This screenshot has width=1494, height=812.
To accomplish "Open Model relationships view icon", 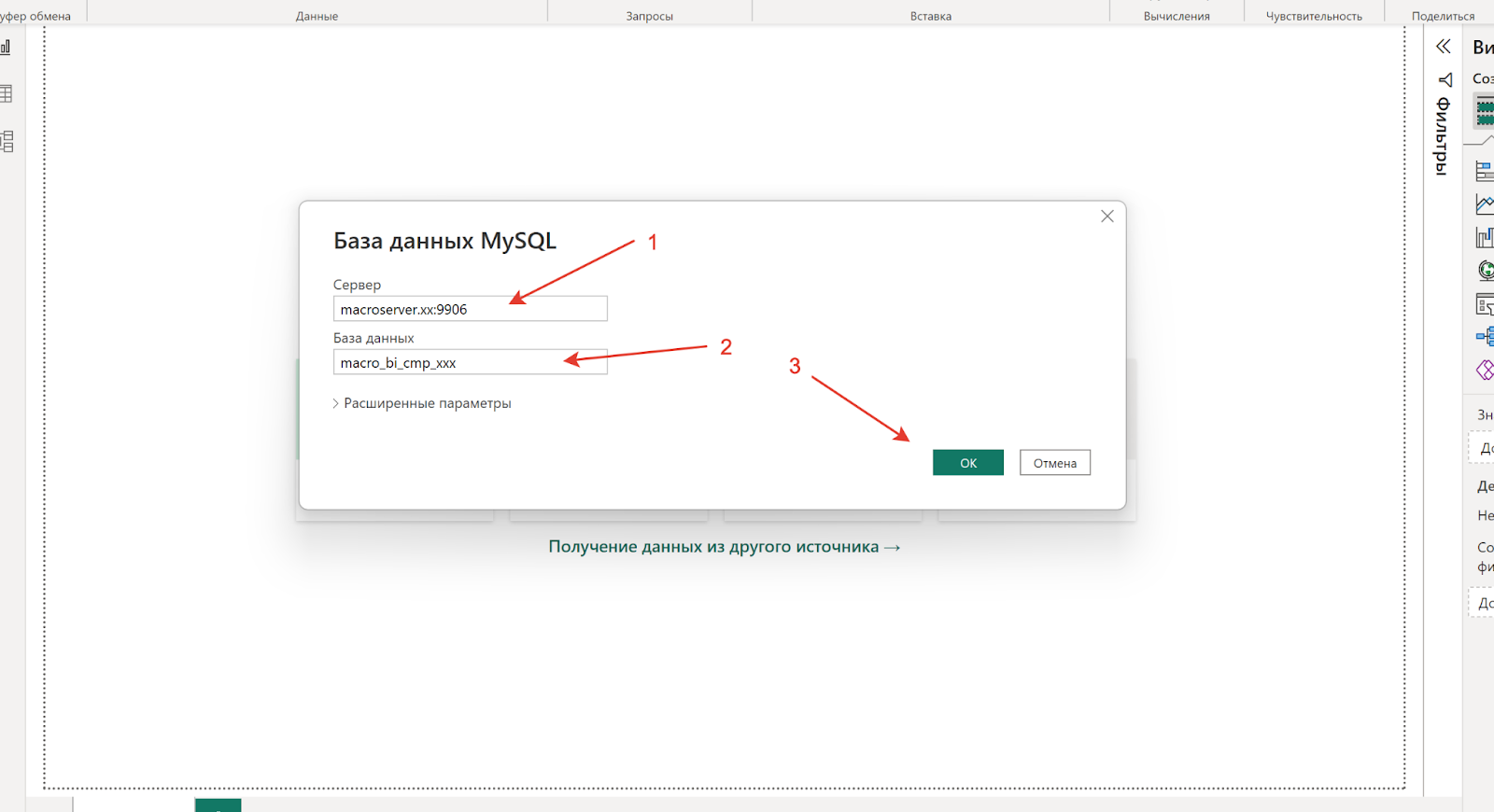I will [7, 141].
